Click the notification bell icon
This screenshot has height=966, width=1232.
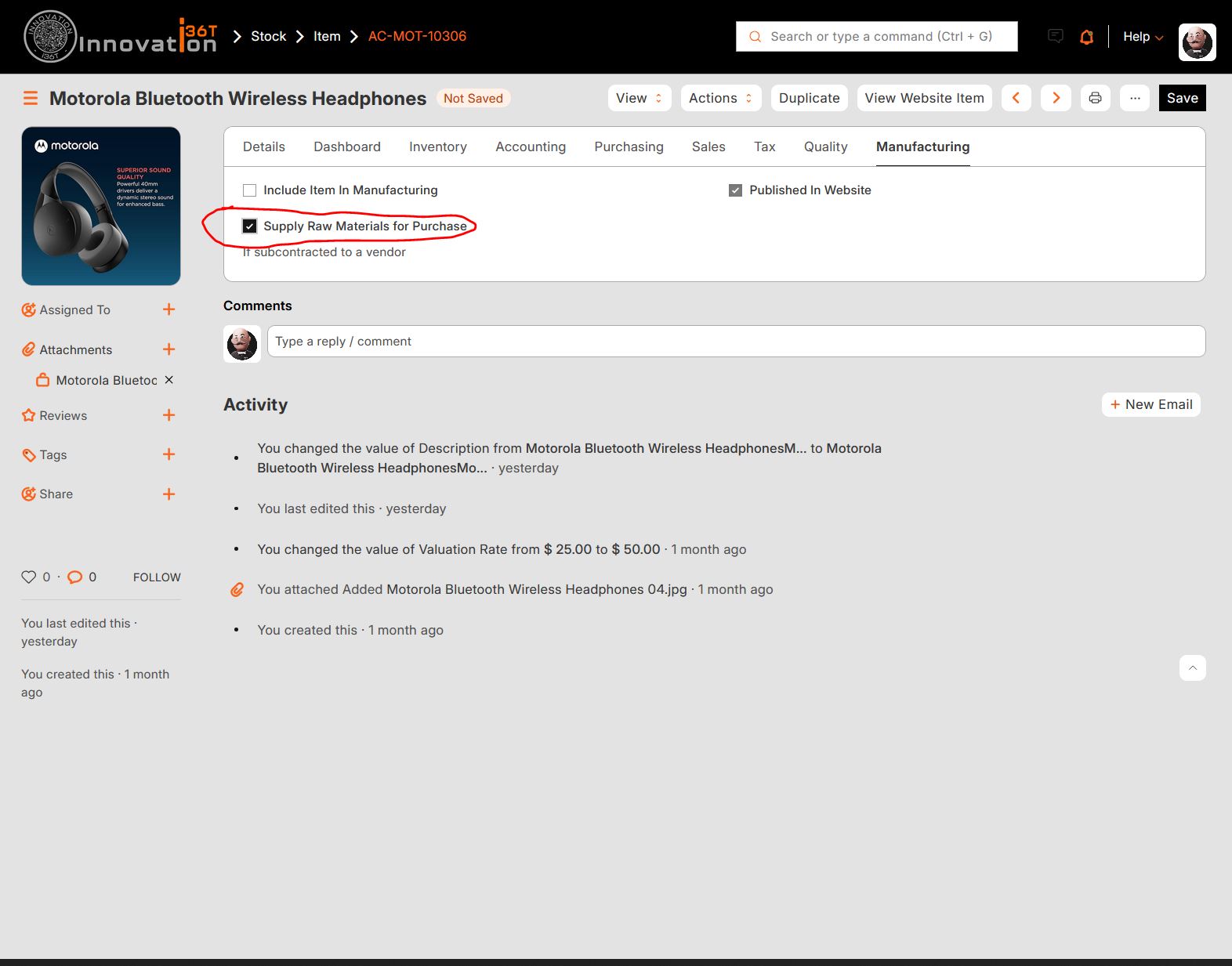coord(1086,37)
